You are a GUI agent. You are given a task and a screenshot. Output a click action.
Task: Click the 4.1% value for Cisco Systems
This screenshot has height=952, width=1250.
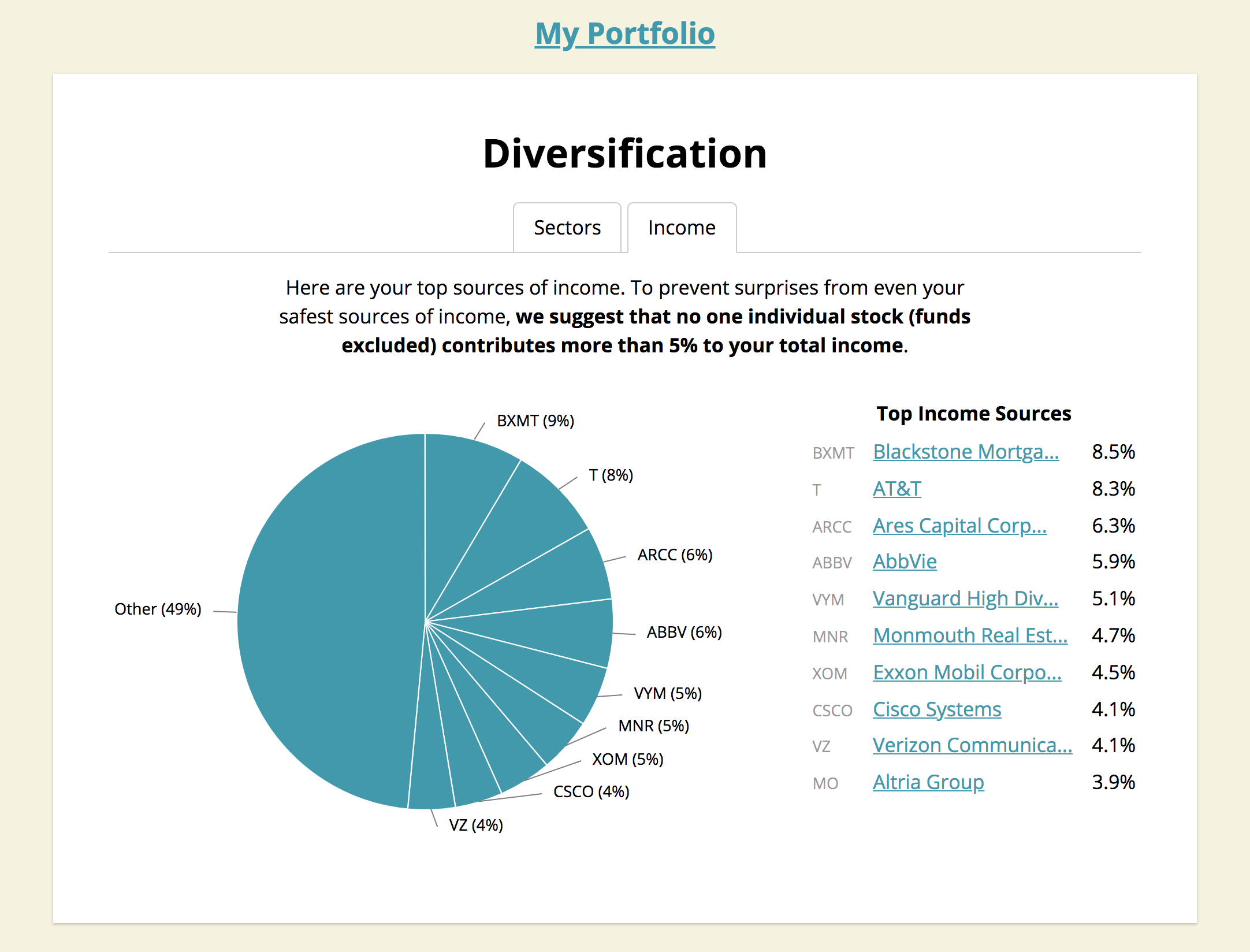(1113, 709)
